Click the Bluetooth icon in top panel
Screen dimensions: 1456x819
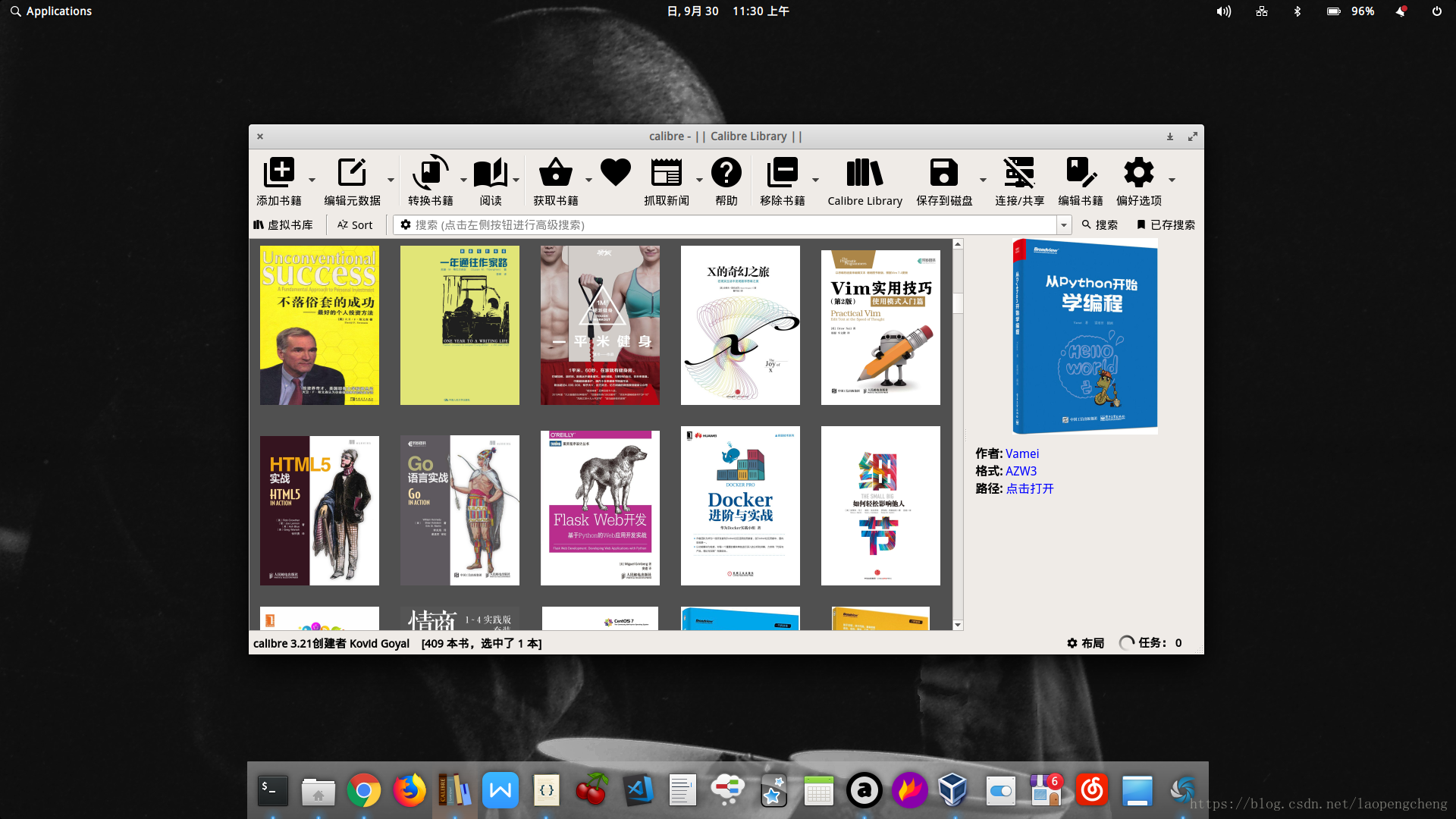coord(1298,11)
